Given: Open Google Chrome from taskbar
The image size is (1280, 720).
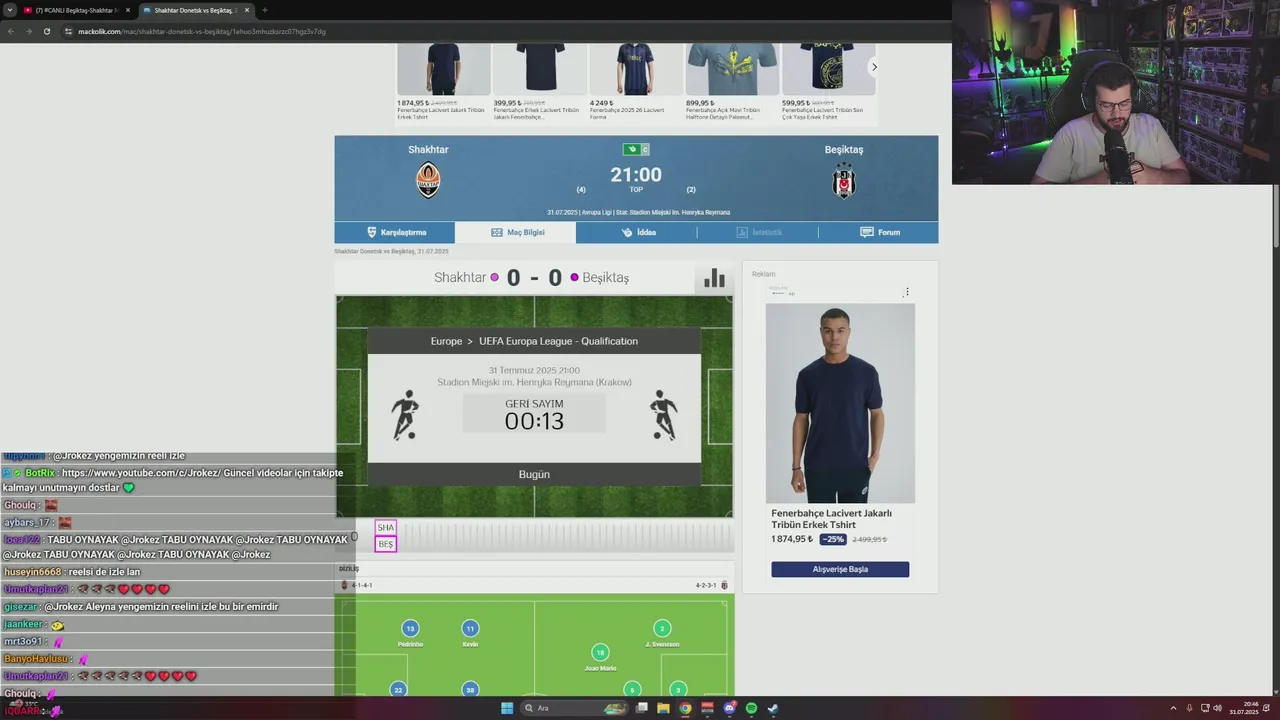Looking at the screenshot, I should click(685, 708).
